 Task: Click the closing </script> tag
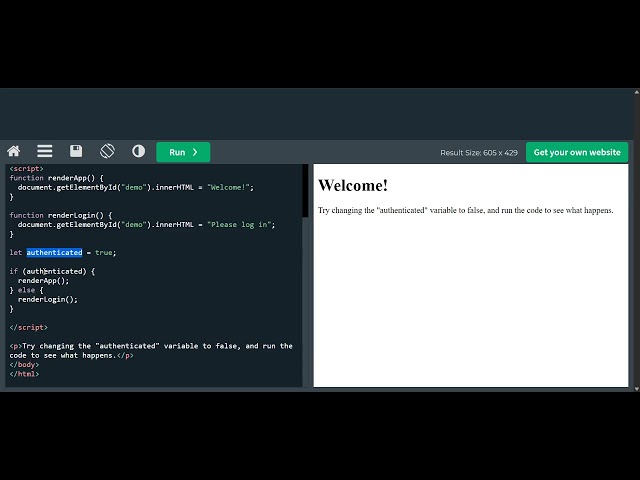[29, 327]
